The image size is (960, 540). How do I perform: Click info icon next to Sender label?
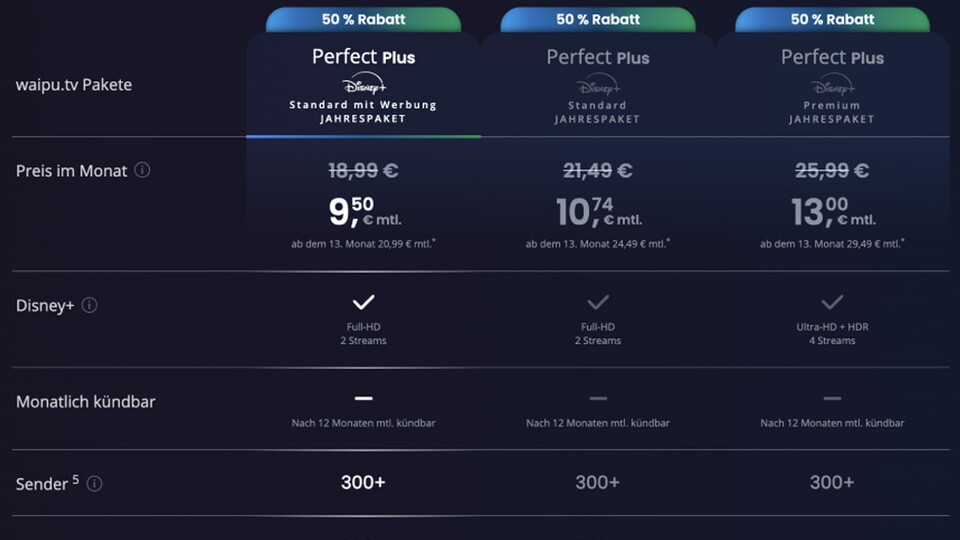(x=94, y=484)
